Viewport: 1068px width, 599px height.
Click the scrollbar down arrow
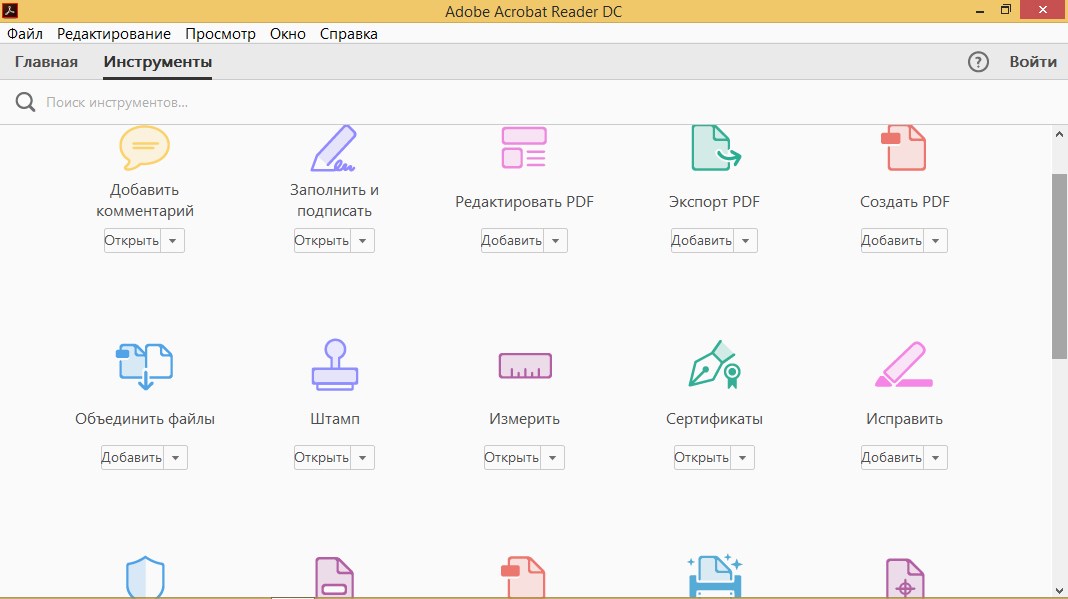click(x=1059, y=591)
